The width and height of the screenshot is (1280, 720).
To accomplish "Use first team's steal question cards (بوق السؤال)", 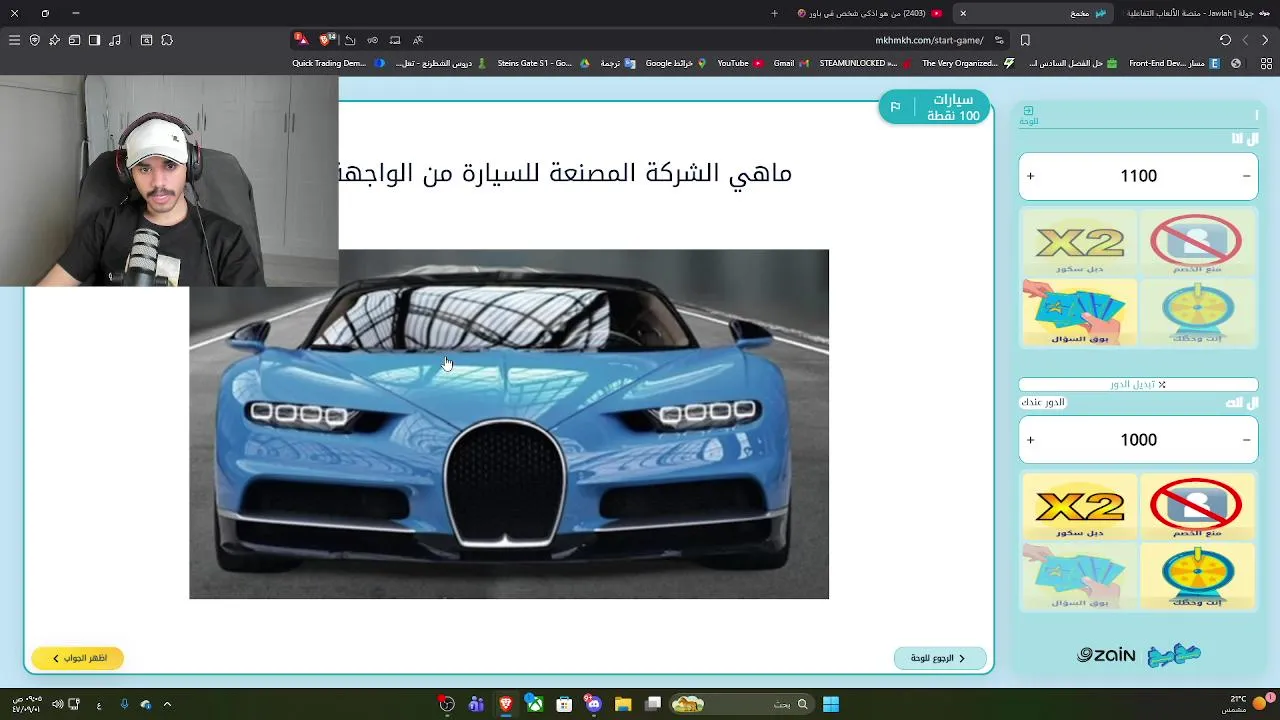I will coord(1079,312).
